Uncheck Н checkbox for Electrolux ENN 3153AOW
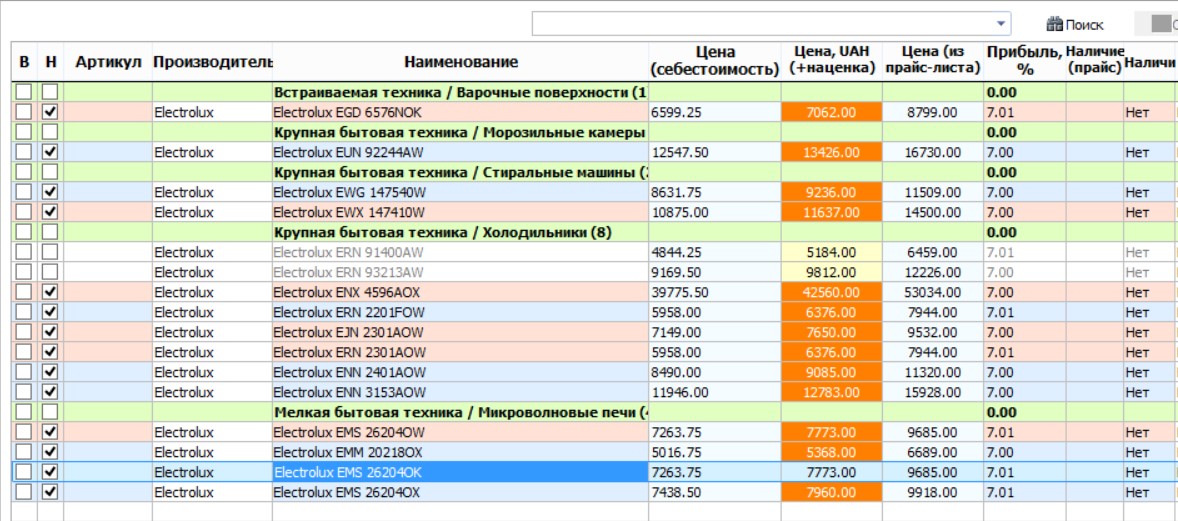 50,392
